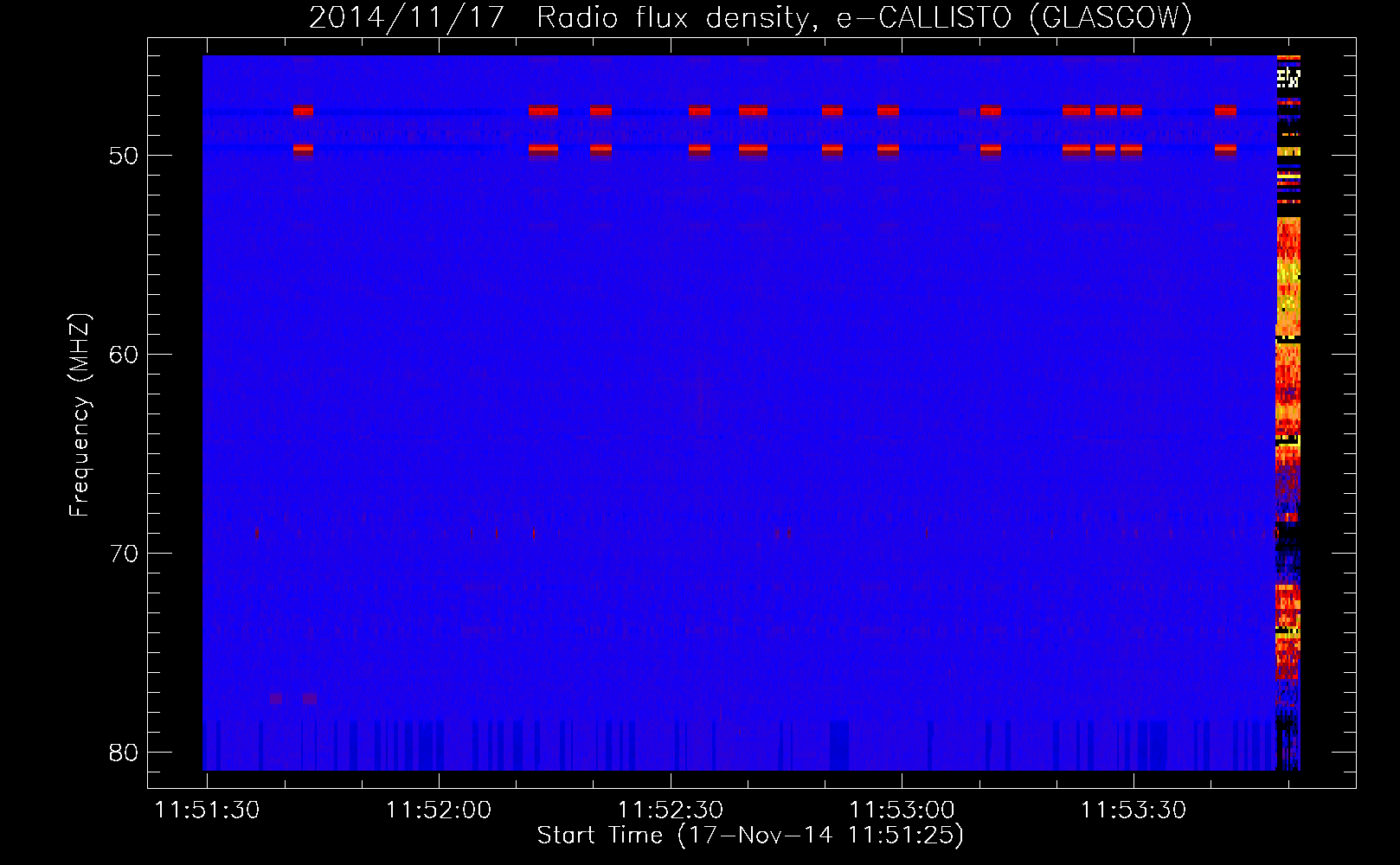Click the '70' frequency tick label
Image resolution: width=1400 pixels, height=865 pixels.
click(124, 554)
